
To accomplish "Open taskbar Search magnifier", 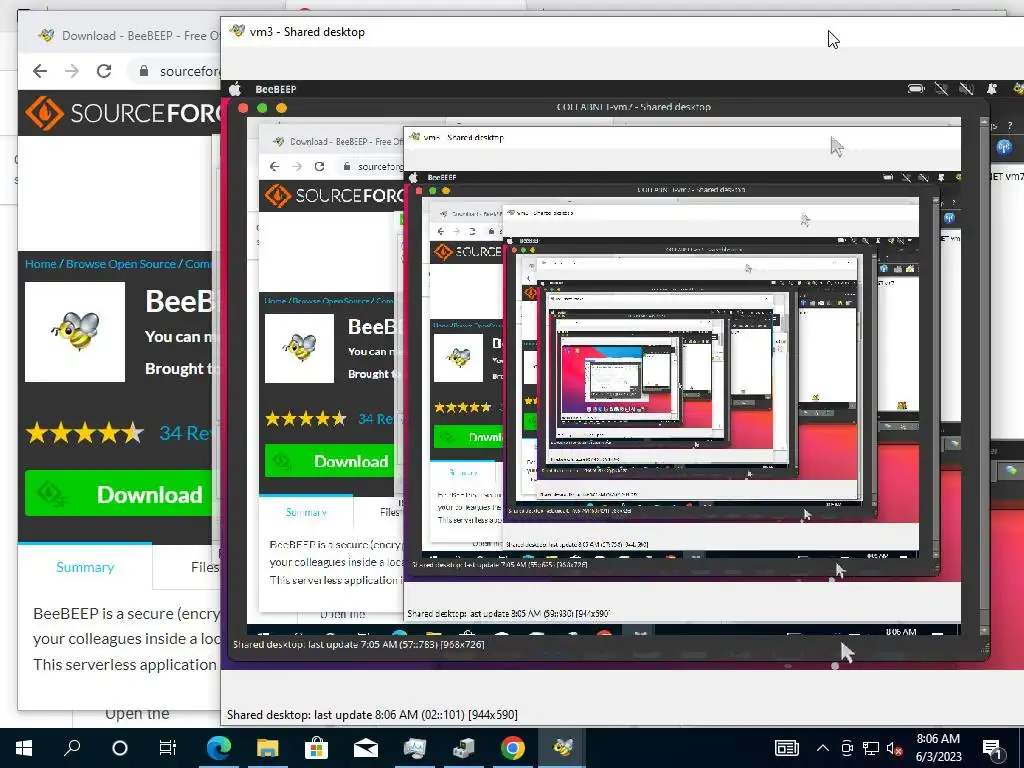I will click(x=72, y=748).
